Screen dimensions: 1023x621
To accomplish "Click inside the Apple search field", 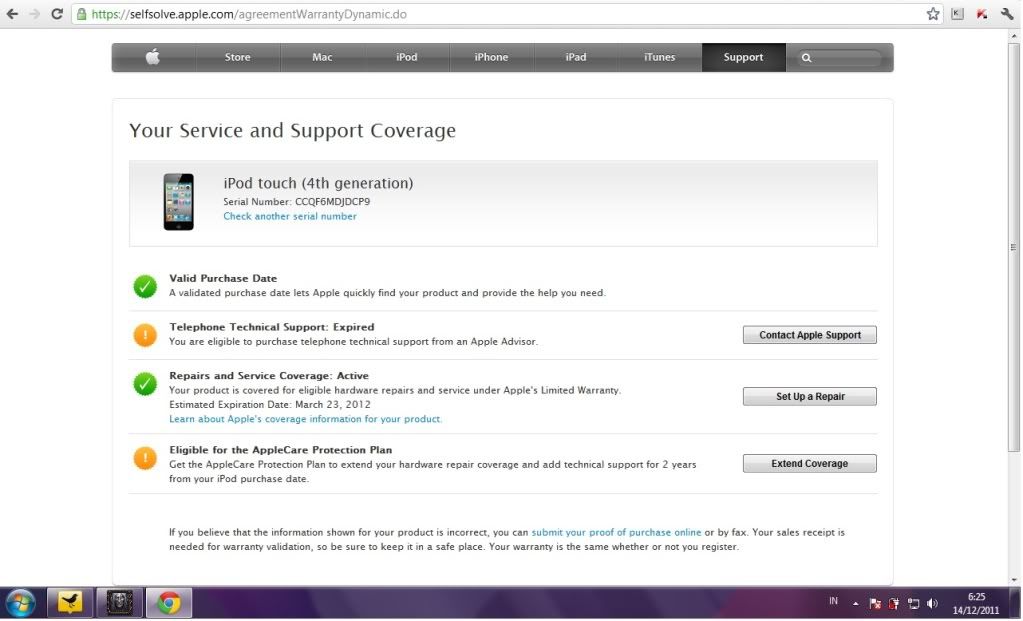I will pyautogui.click(x=840, y=57).
